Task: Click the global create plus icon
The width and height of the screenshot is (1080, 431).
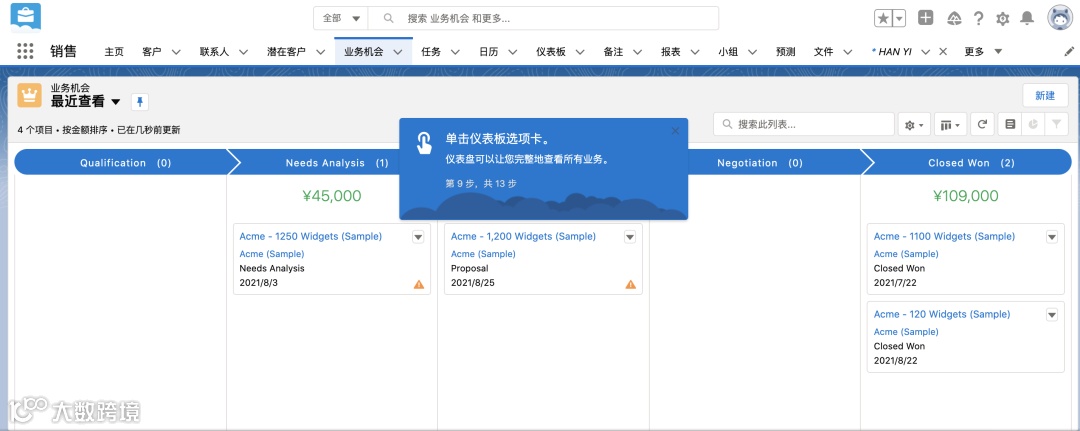Action: click(x=926, y=18)
